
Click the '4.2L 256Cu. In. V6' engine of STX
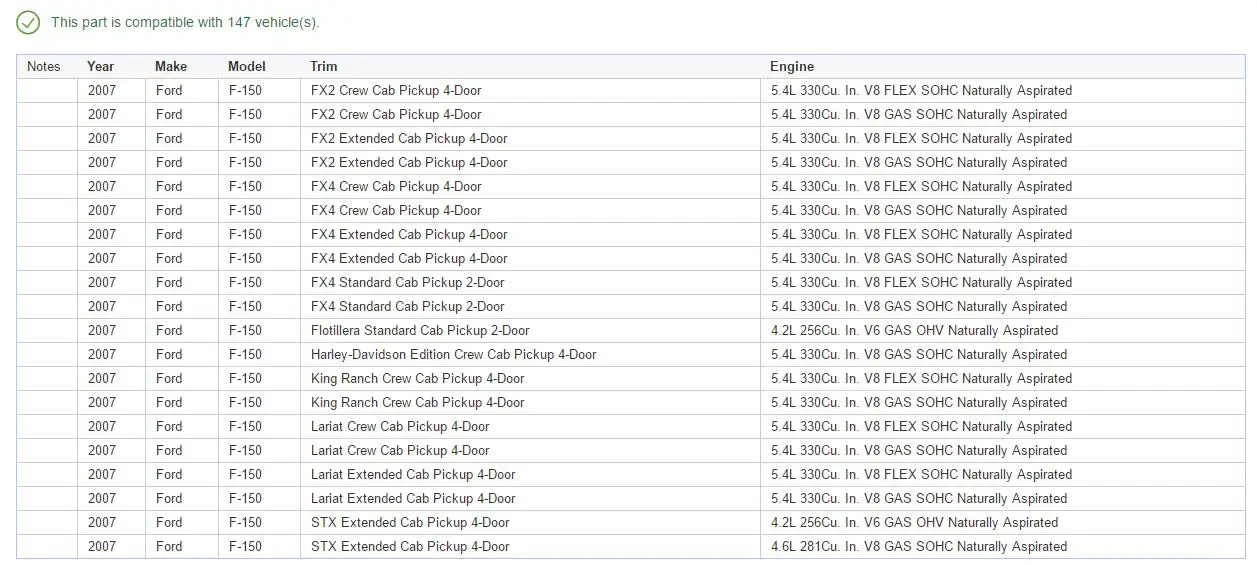click(914, 522)
